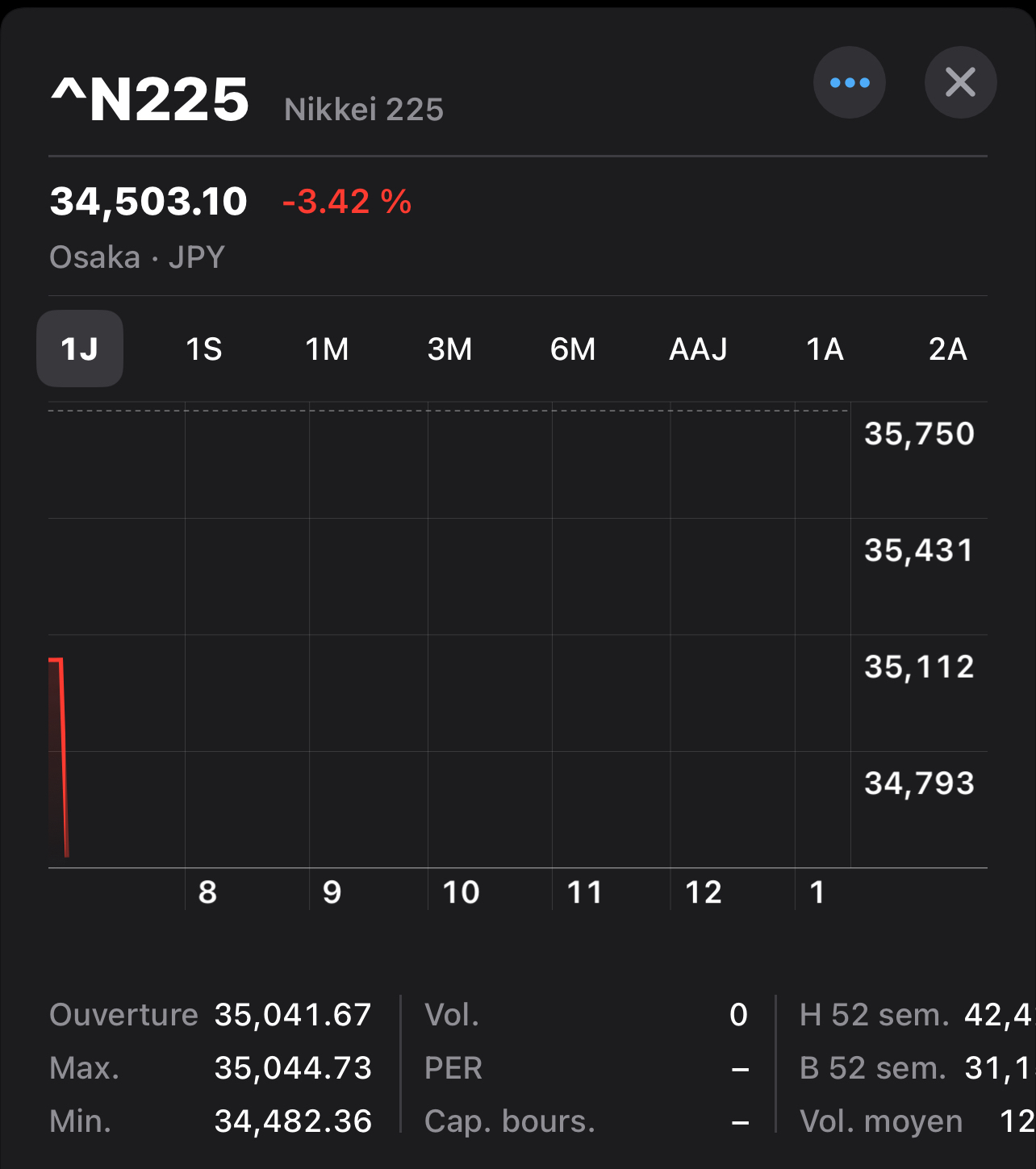
Task: Tap the Max. value 35,044.73
Action: (x=292, y=1068)
